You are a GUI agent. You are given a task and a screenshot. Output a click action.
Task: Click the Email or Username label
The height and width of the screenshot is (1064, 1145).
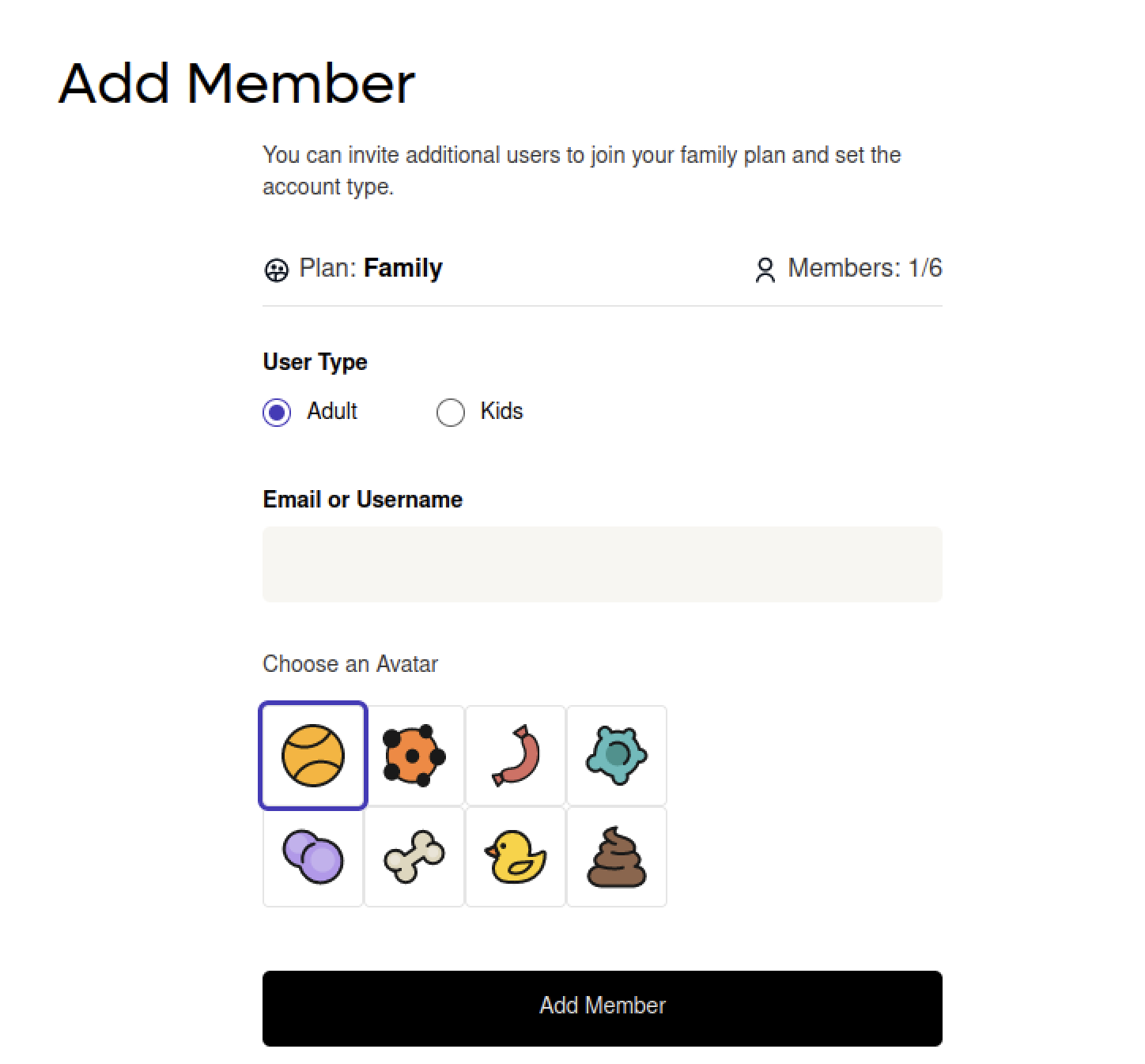click(363, 500)
